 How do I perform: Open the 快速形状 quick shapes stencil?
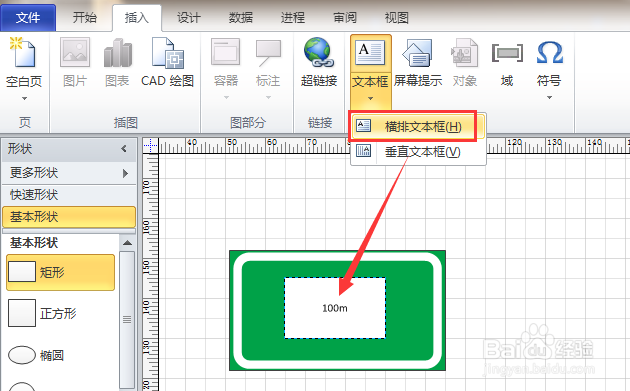pyautogui.click(x=69, y=195)
